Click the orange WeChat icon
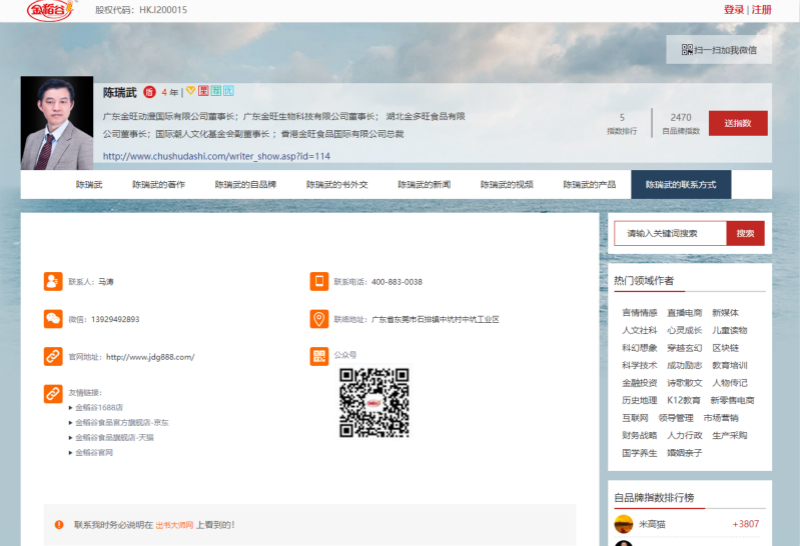The image size is (800, 546). tap(53, 319)
